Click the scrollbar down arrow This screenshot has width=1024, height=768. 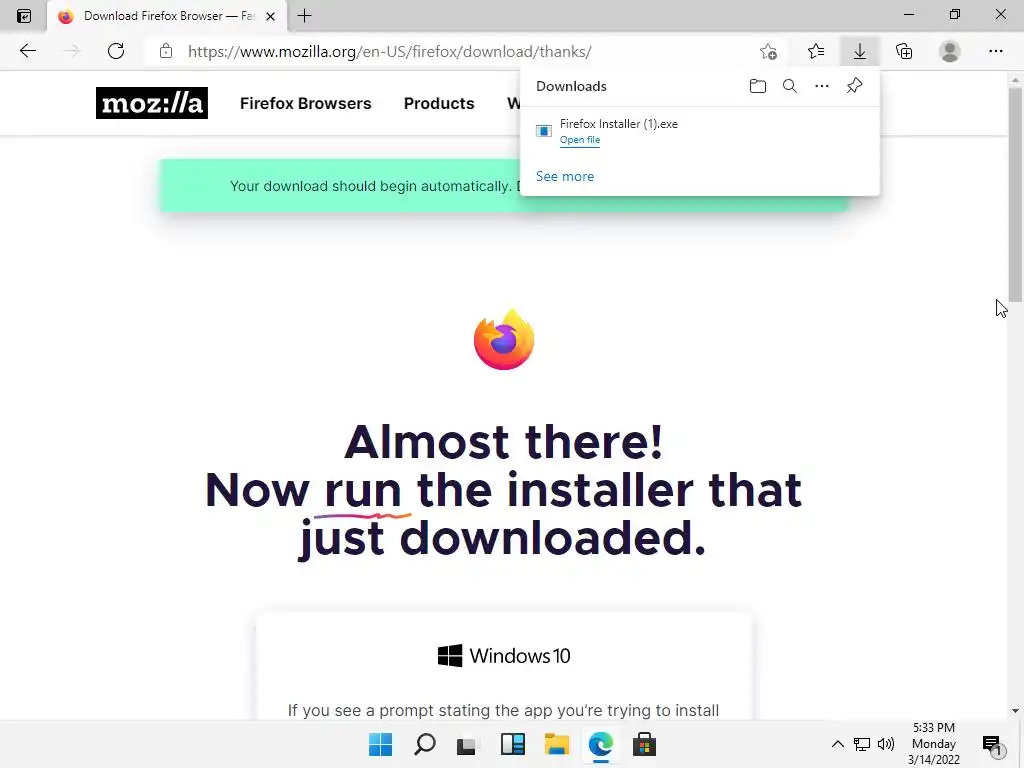pyautogui.click(x=1015, y=711)
